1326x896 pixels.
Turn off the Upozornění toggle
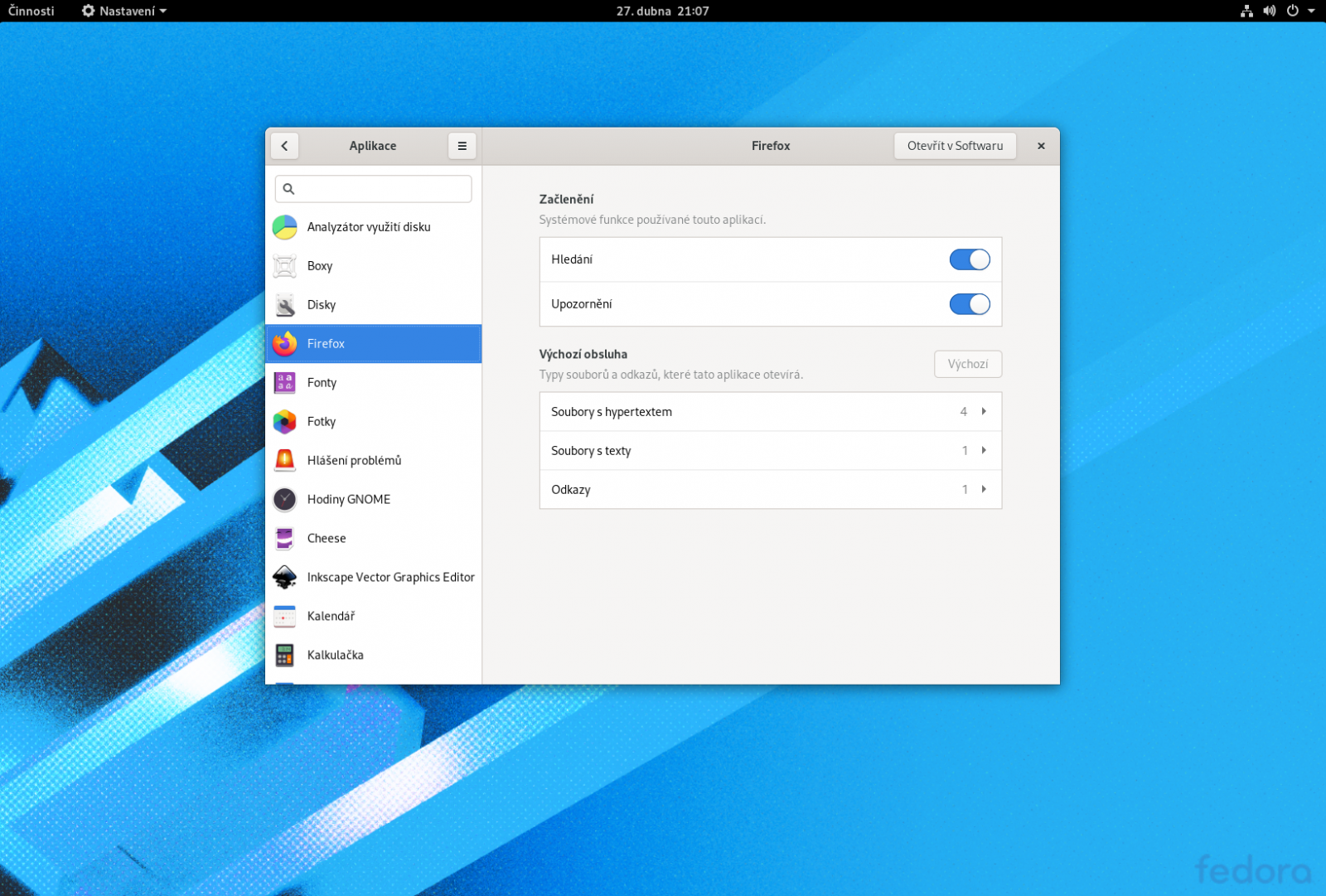969,303
